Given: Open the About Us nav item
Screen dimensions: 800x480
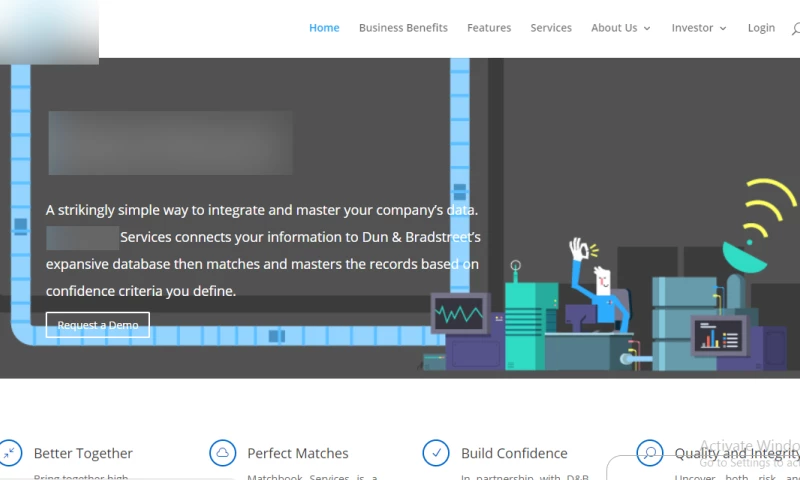Looking at the screenshot, I should pyautogui.click(x=614, y=28).
